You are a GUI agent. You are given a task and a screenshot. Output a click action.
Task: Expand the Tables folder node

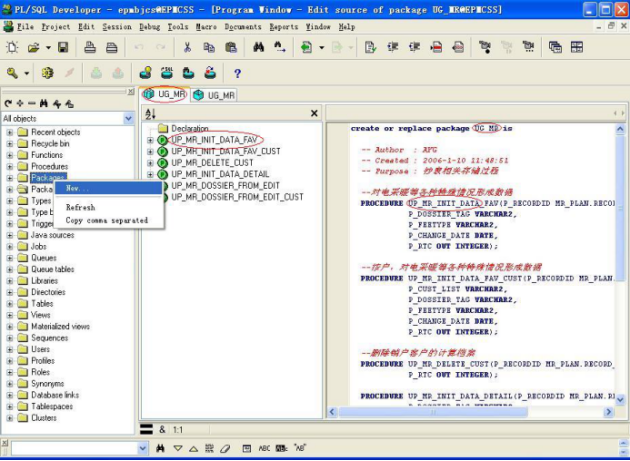point(10,304)
